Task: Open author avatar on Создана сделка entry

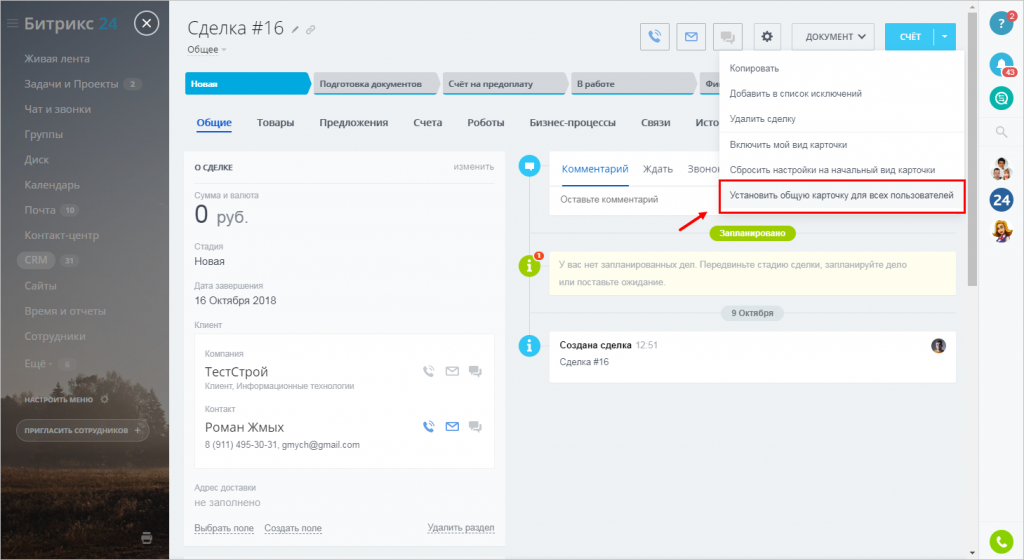Action: [x=938, y=346]
